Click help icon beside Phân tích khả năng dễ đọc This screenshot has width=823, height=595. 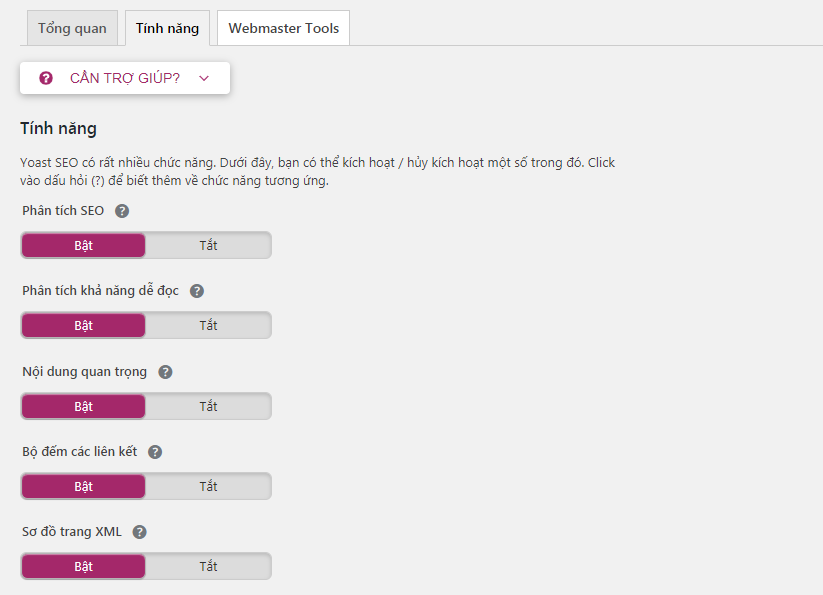point(197,291)
